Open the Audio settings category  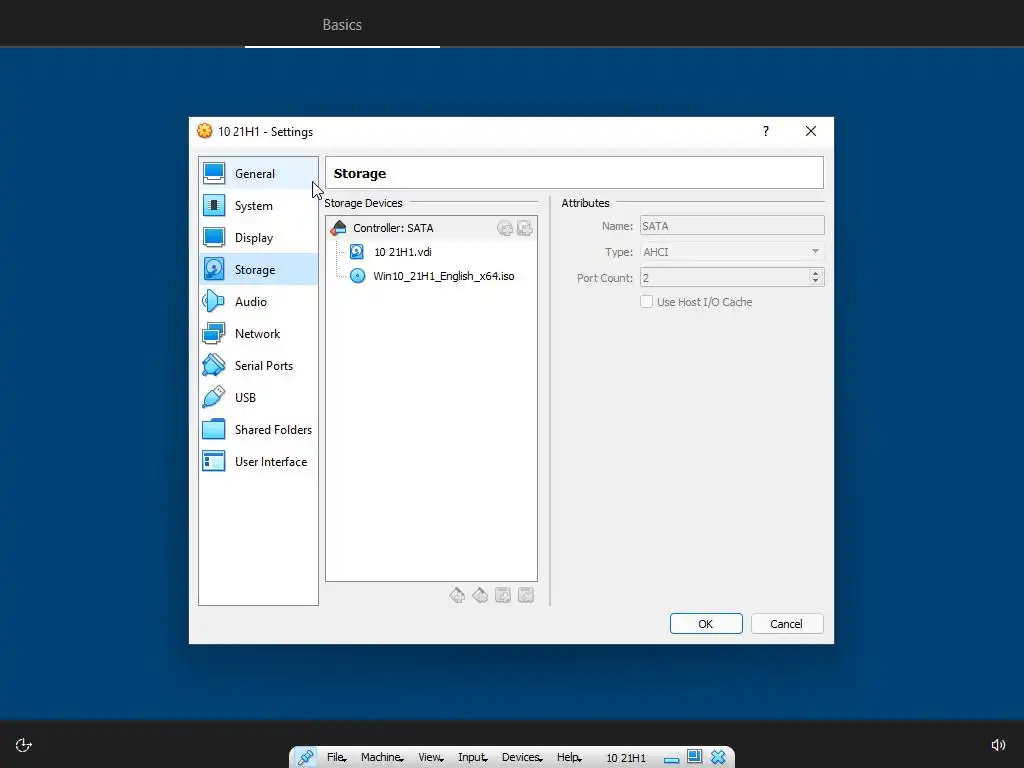pyautogui.click(x=258, y=302)
